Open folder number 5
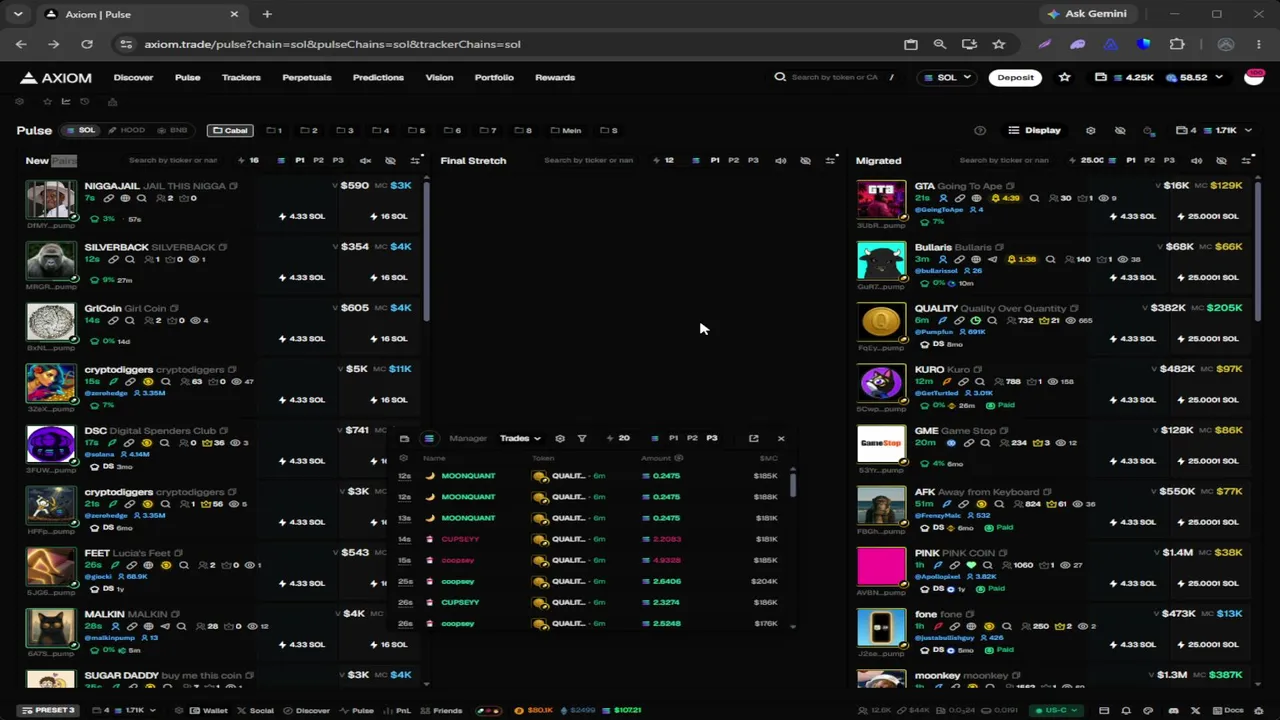 point(416,130)
